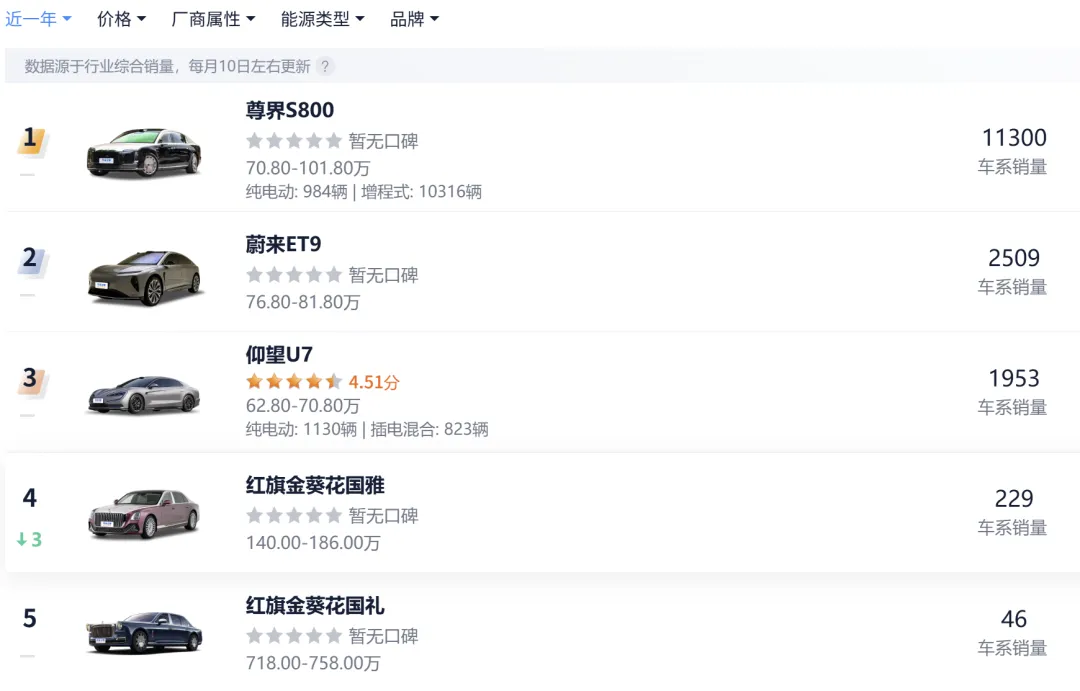This screenshot has height=691, width=1080.
Task: Expand the 价格 filter dropdown
Action: 121,19
